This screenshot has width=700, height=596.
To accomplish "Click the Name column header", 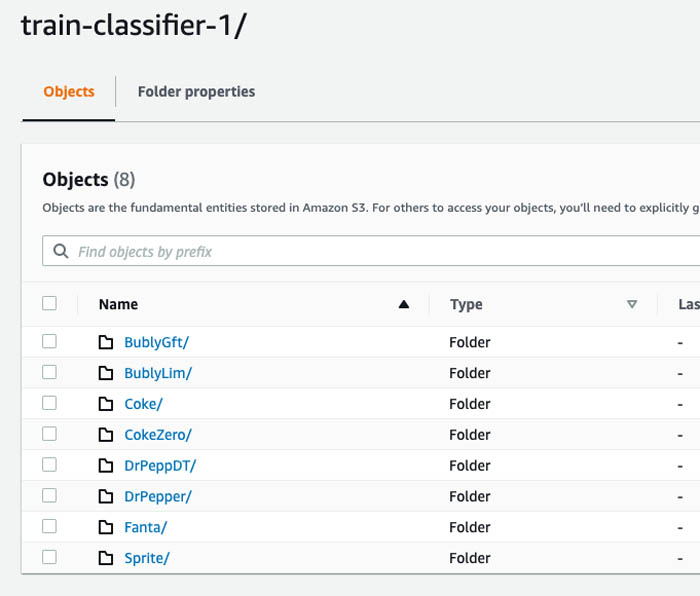I will [118, 304].
